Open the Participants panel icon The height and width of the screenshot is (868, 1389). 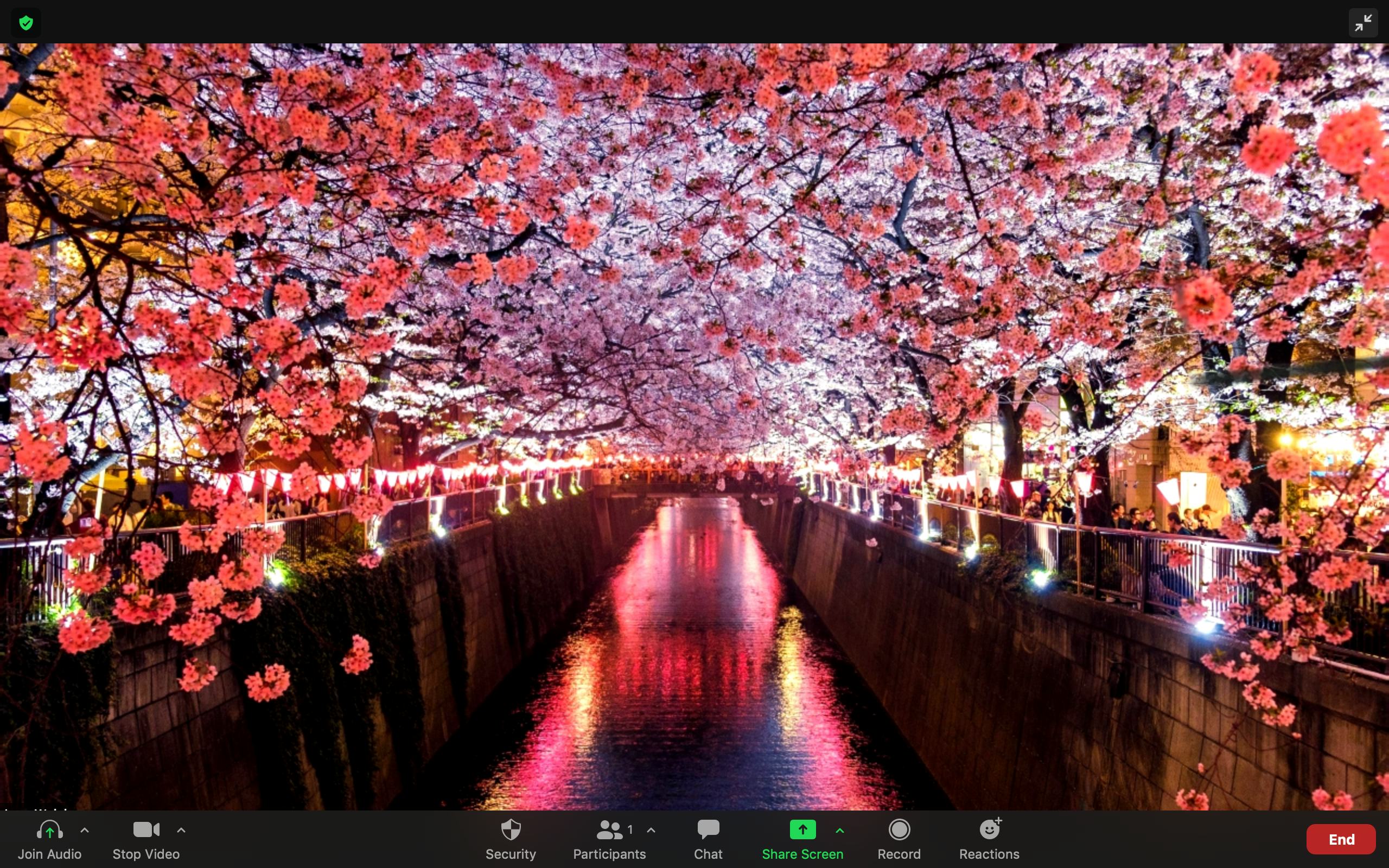[609, 830]
